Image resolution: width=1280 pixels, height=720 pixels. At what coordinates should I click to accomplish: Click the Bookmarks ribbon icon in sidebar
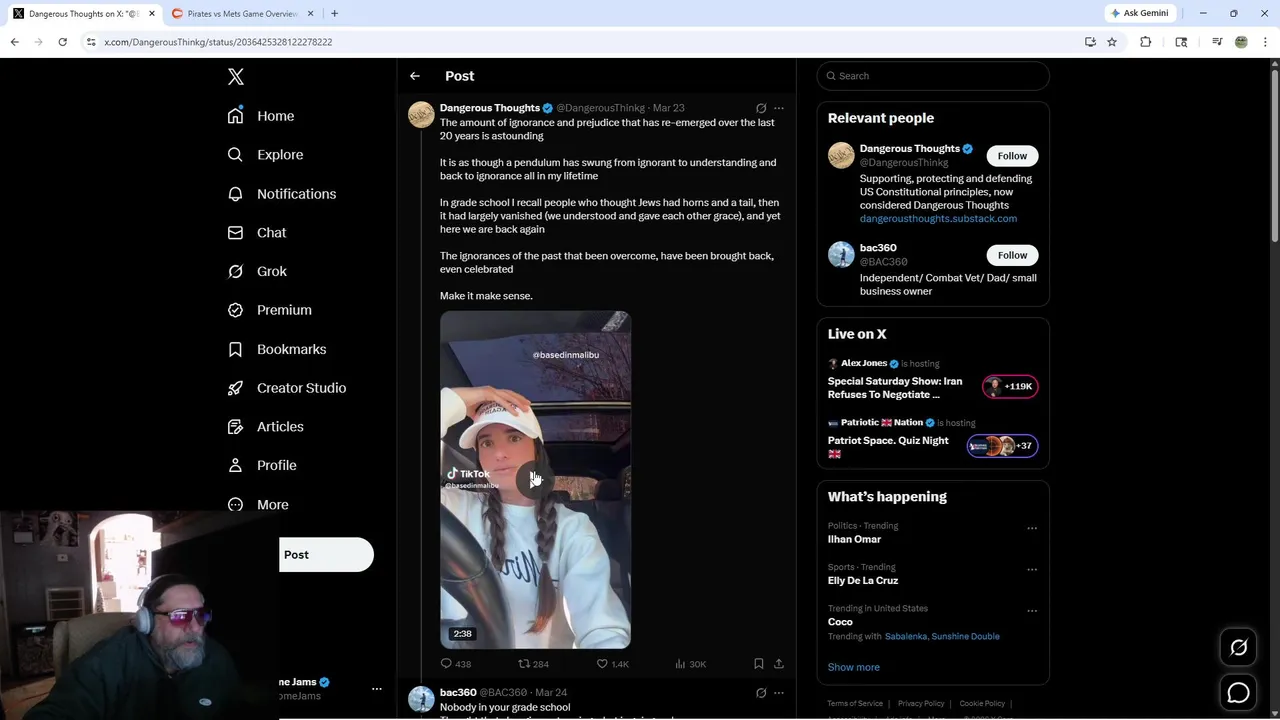coord(235,349)
